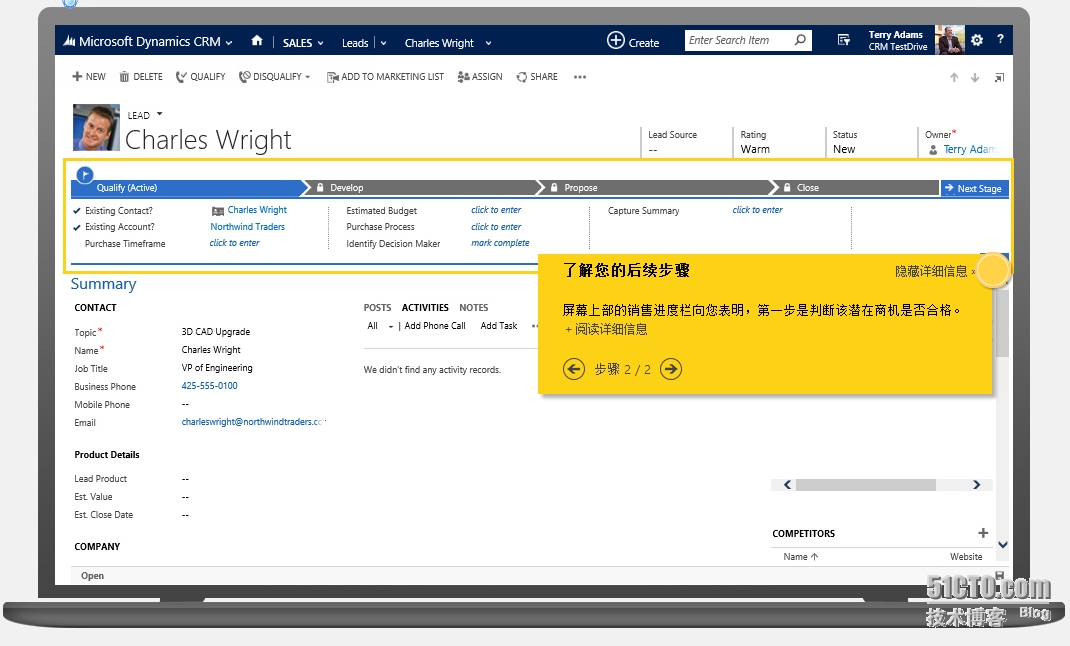
Task: Click 3D CAD Upgrade topic value
Action: [x=216, y=332]
